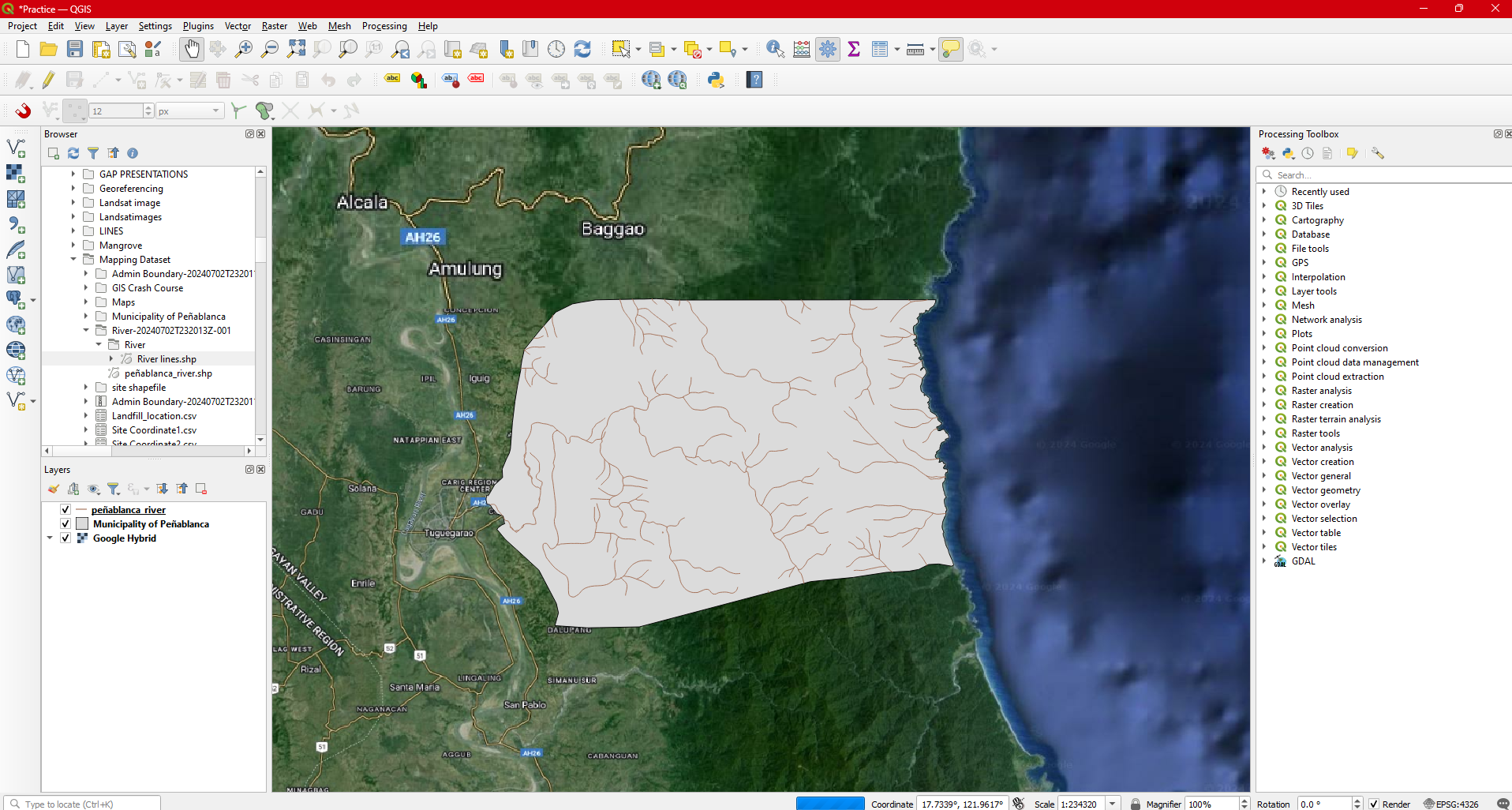Click the Processing Toolbox search field

pyautogui.click(x=1381, y=175)
